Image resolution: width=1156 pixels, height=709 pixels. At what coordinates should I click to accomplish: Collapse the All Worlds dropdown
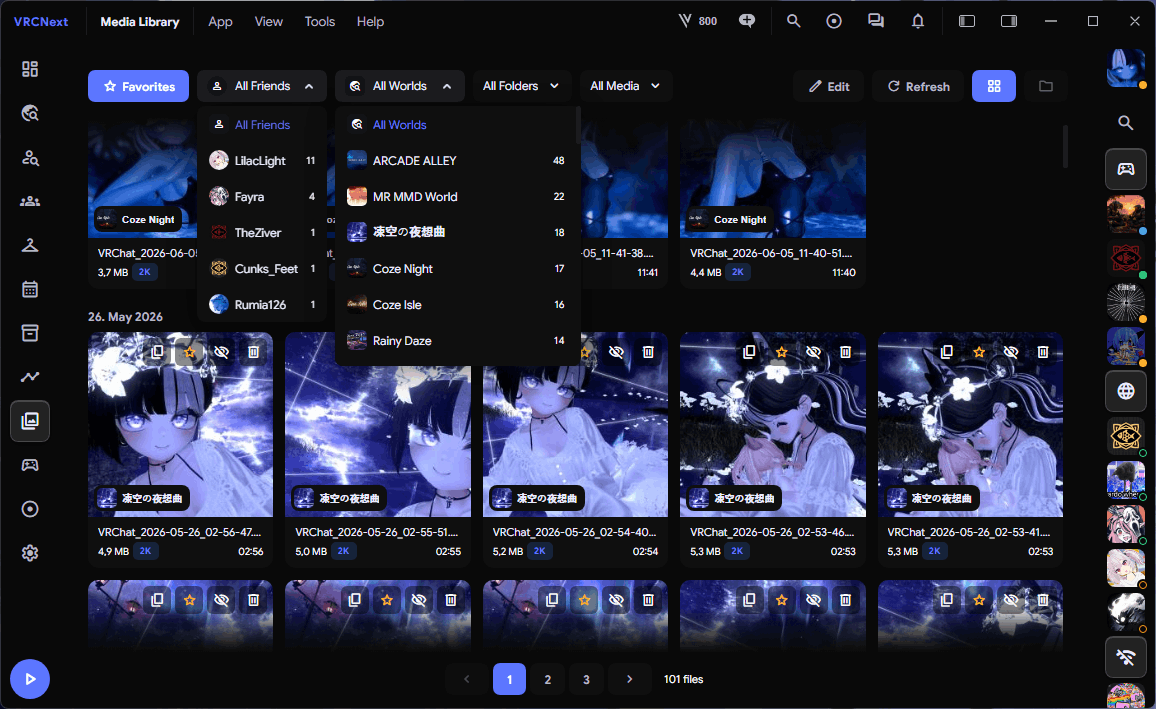[400, 86]
